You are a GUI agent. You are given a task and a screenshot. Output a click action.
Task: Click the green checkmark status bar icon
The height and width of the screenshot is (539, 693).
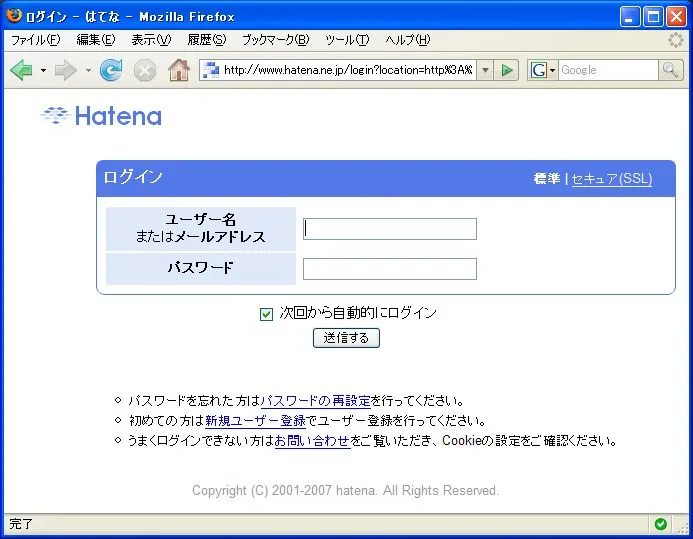coord(661,524)
